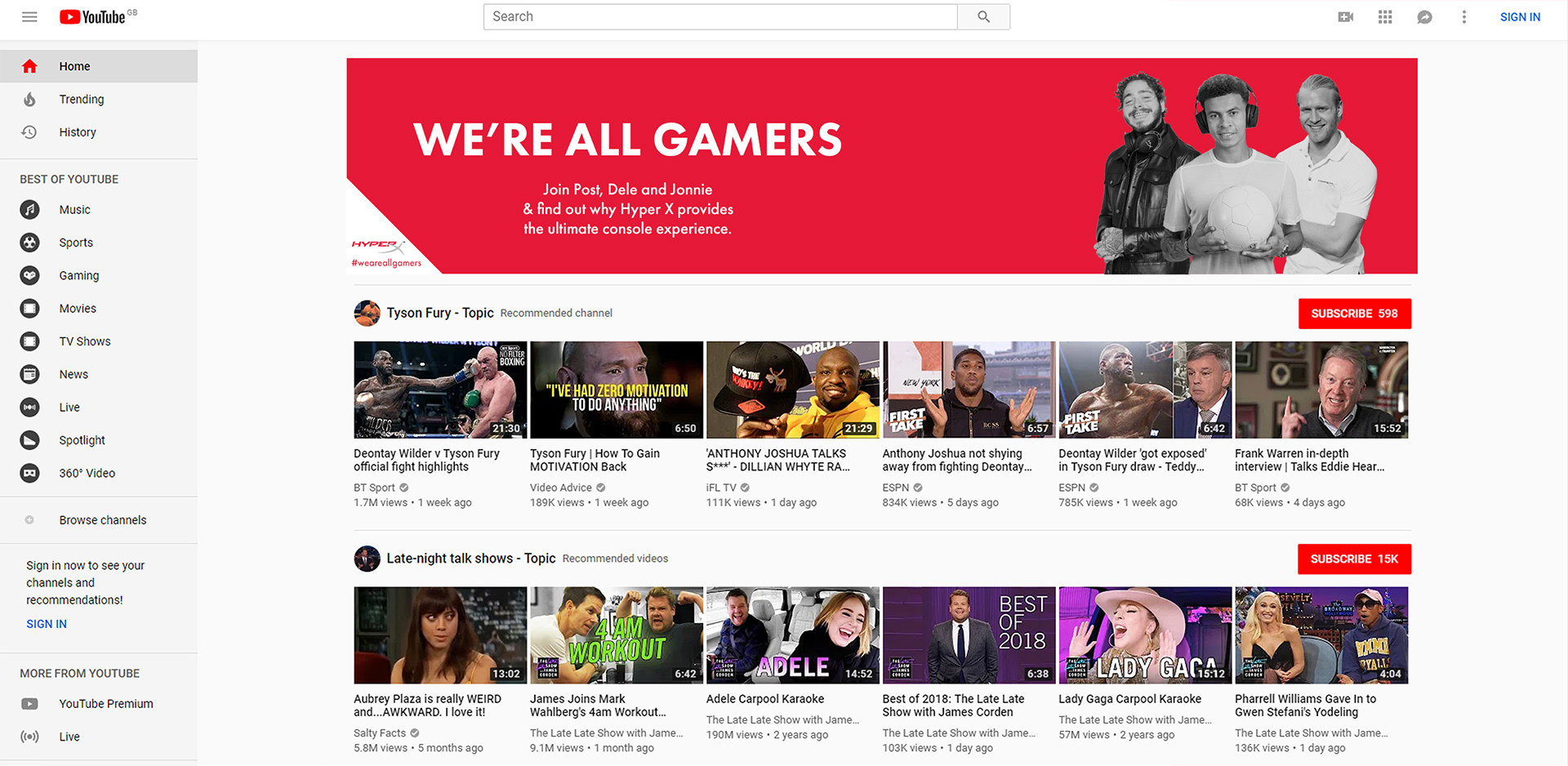Image resolution: width=1568 pixels, height=766 pixels.
Task: Open Tyson Fury - Topic channel title
Action: [440, 313]
